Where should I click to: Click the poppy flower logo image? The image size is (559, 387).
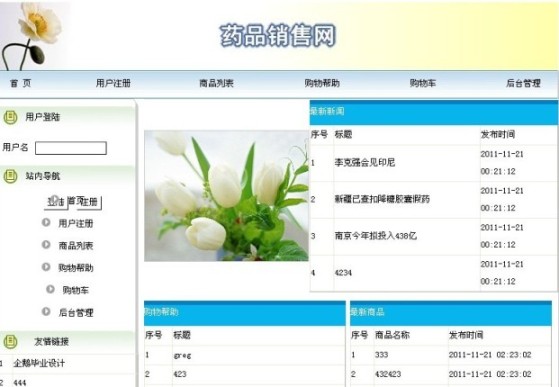coord(32,35)
